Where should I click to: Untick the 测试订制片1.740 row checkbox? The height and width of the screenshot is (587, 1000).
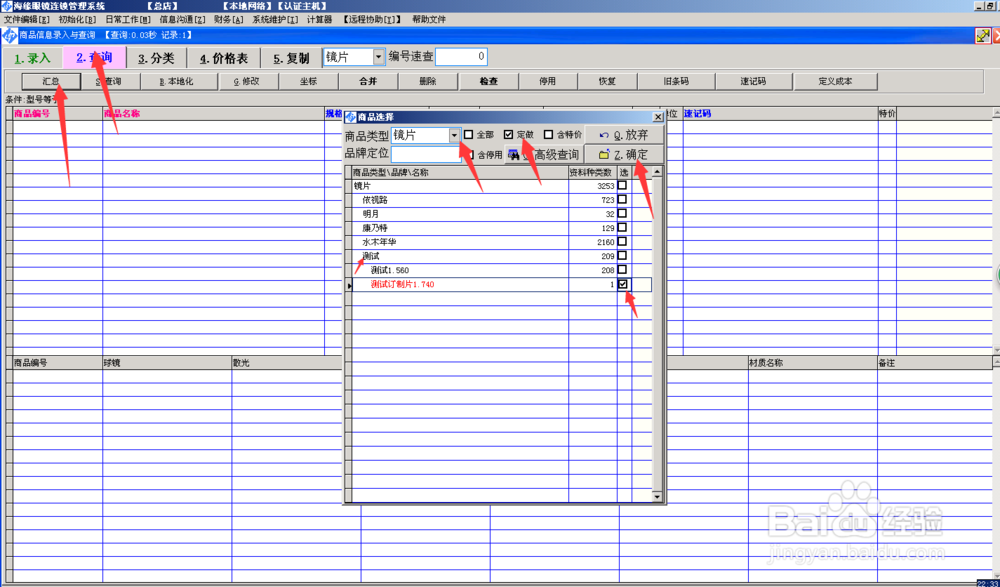[622, 284]
